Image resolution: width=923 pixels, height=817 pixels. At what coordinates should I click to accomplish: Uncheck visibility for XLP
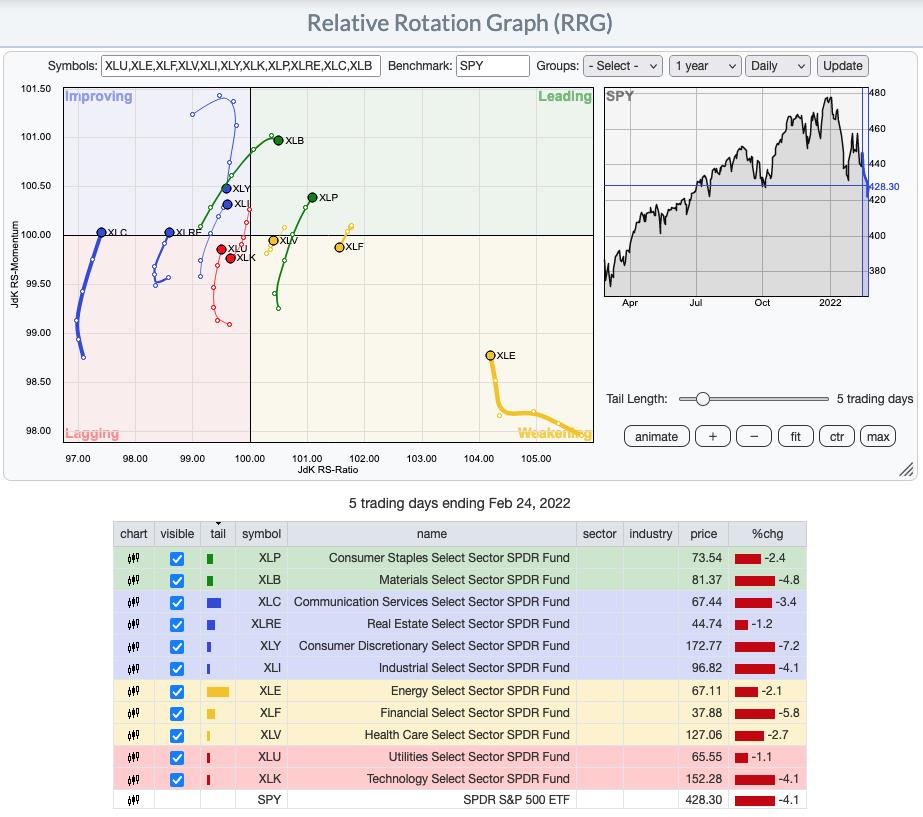177,559
